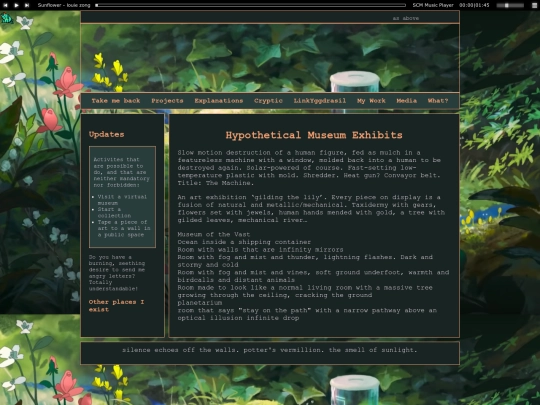This screenshot has width=540, height=405.
Task: Play the Sunflower track
Action: [16, 5]
